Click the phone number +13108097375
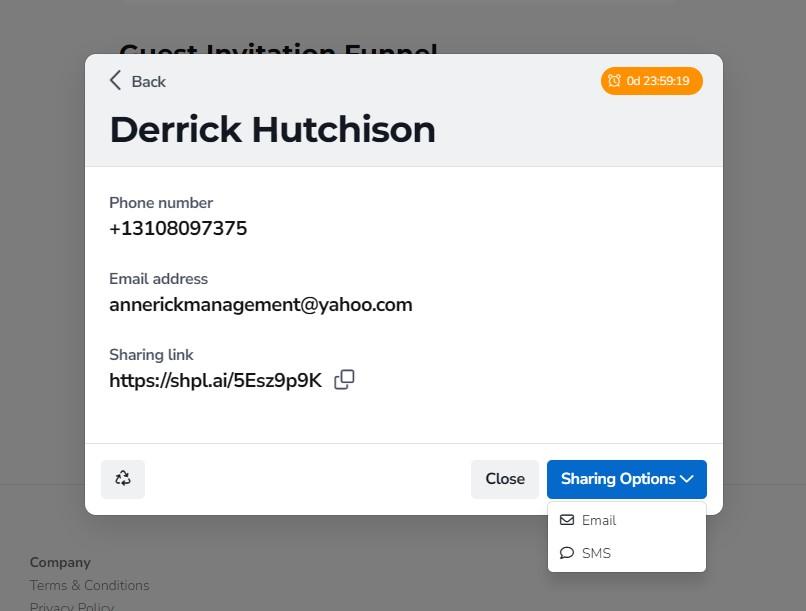The height and width of the screenshot is (611, 806). point(178,229)
